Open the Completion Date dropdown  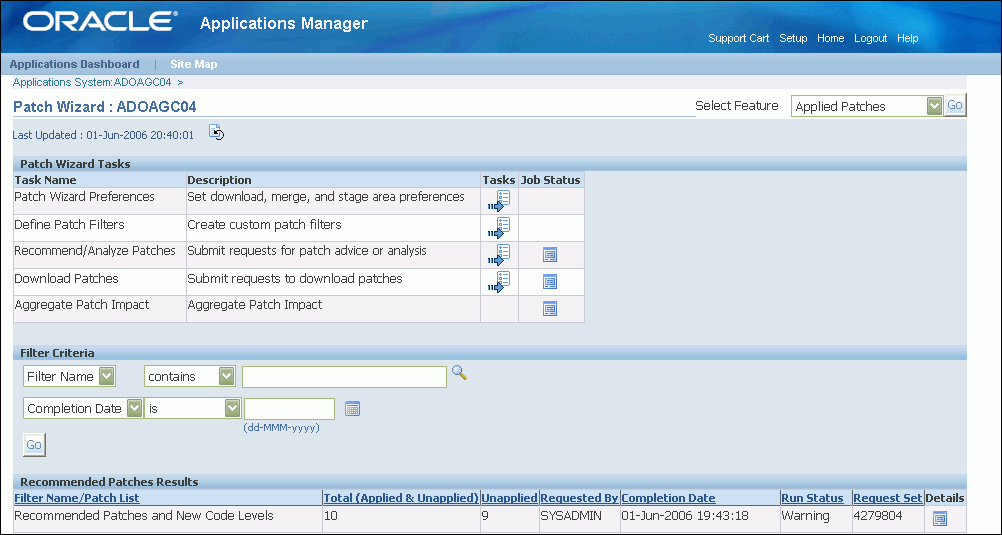[83, 408]
